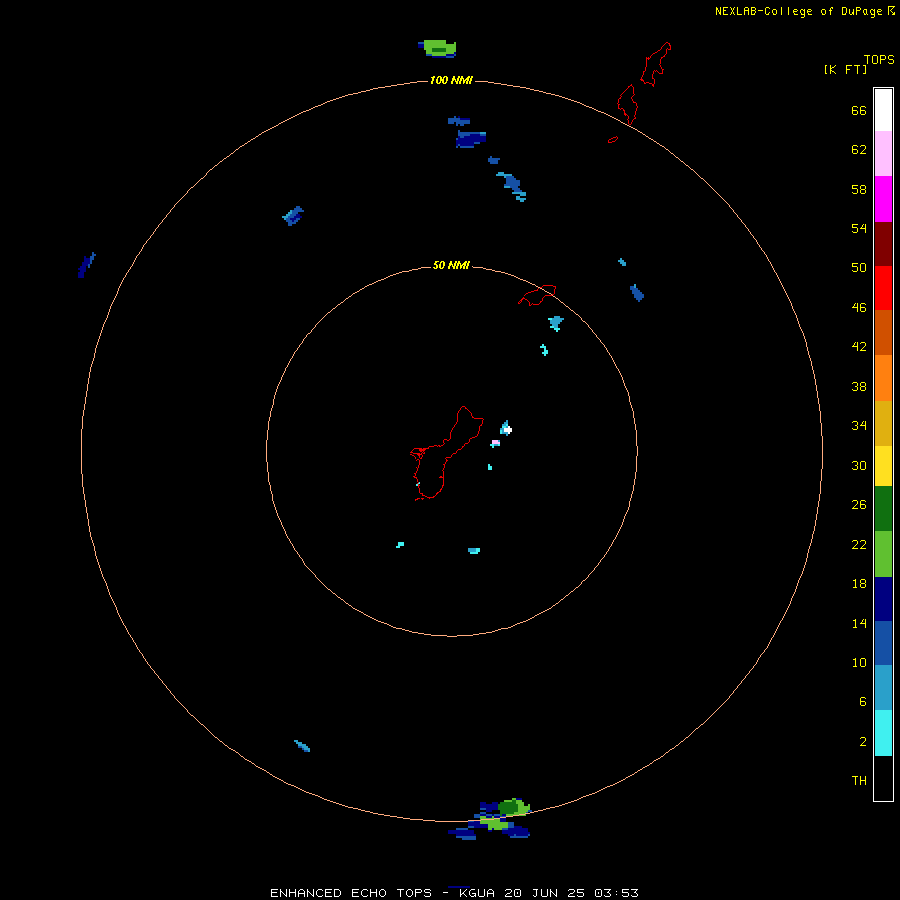Click the bright red 50 K FT legend swatch
Viewport: 900px width, 900px height.
point(883,288)
